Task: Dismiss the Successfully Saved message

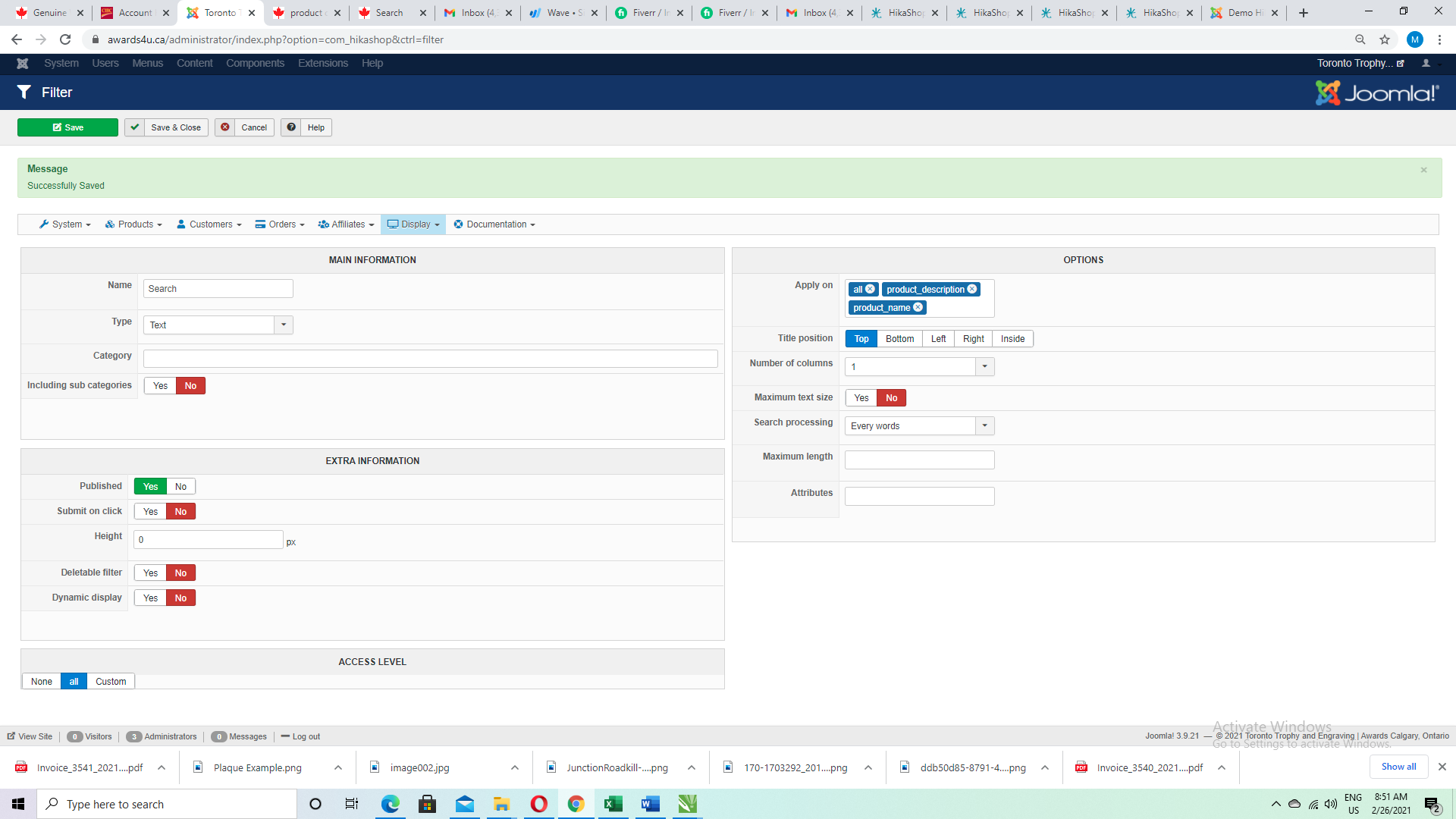Action: click(x=1423, y=170)
